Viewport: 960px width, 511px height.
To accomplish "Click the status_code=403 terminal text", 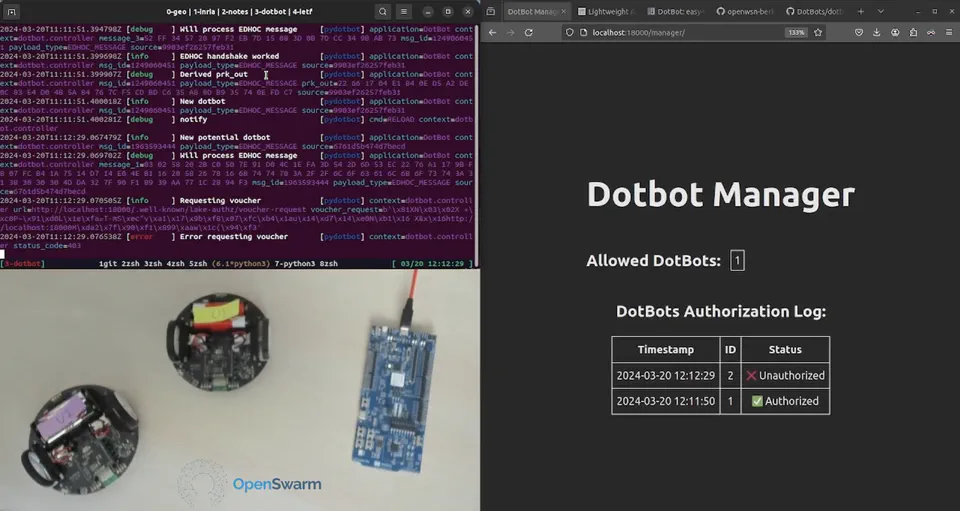I will pos(47,246).
